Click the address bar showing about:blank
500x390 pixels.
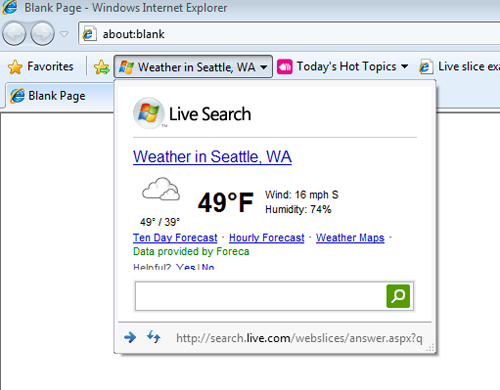(x=289, y=34)
